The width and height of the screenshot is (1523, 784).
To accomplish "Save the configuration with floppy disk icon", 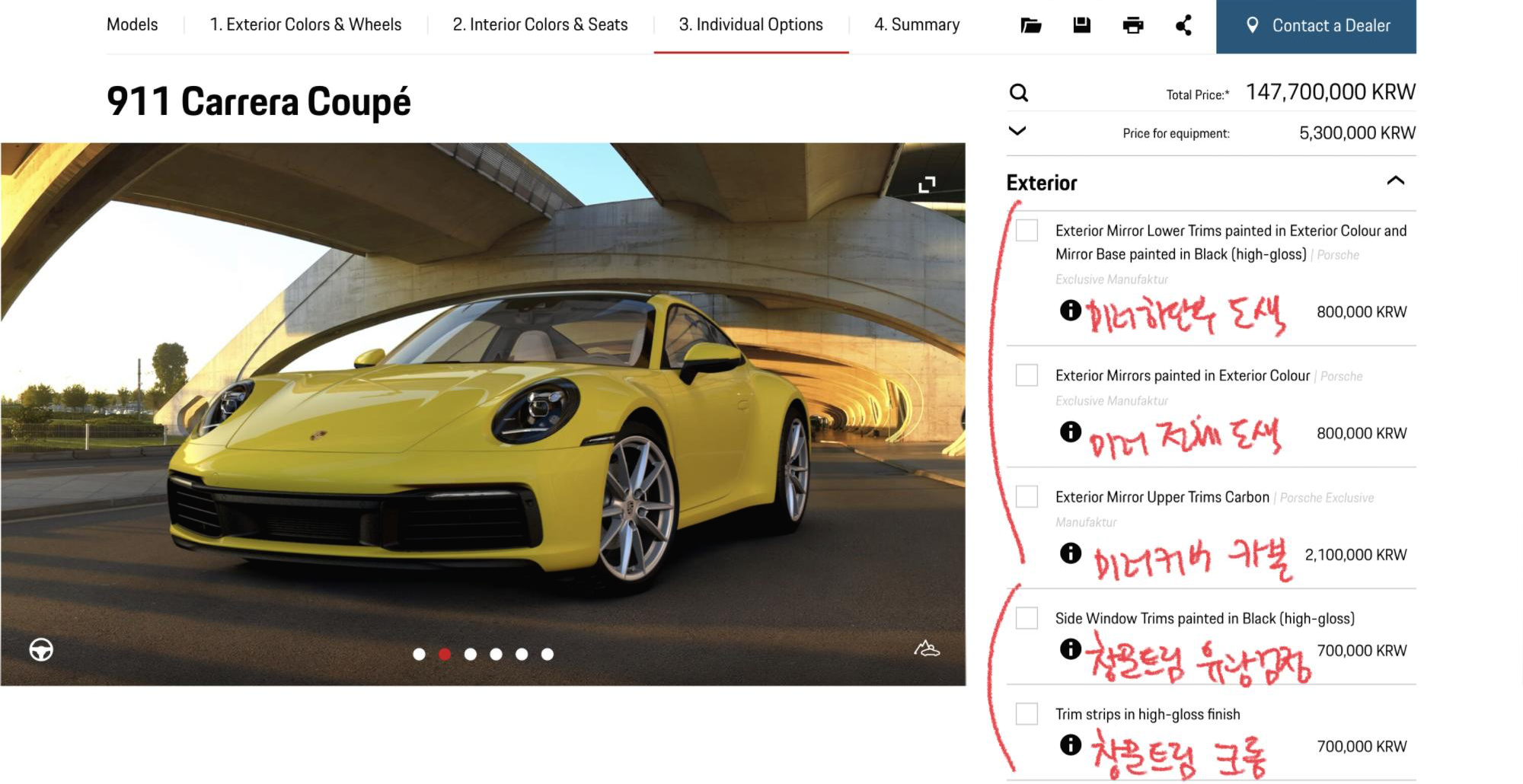I will point(1081,25).
